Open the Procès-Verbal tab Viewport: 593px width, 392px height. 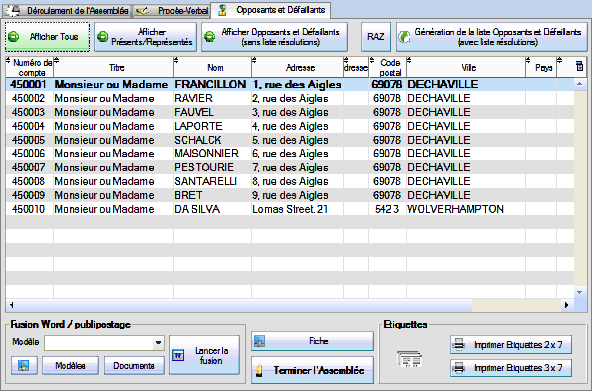(172, 11)
